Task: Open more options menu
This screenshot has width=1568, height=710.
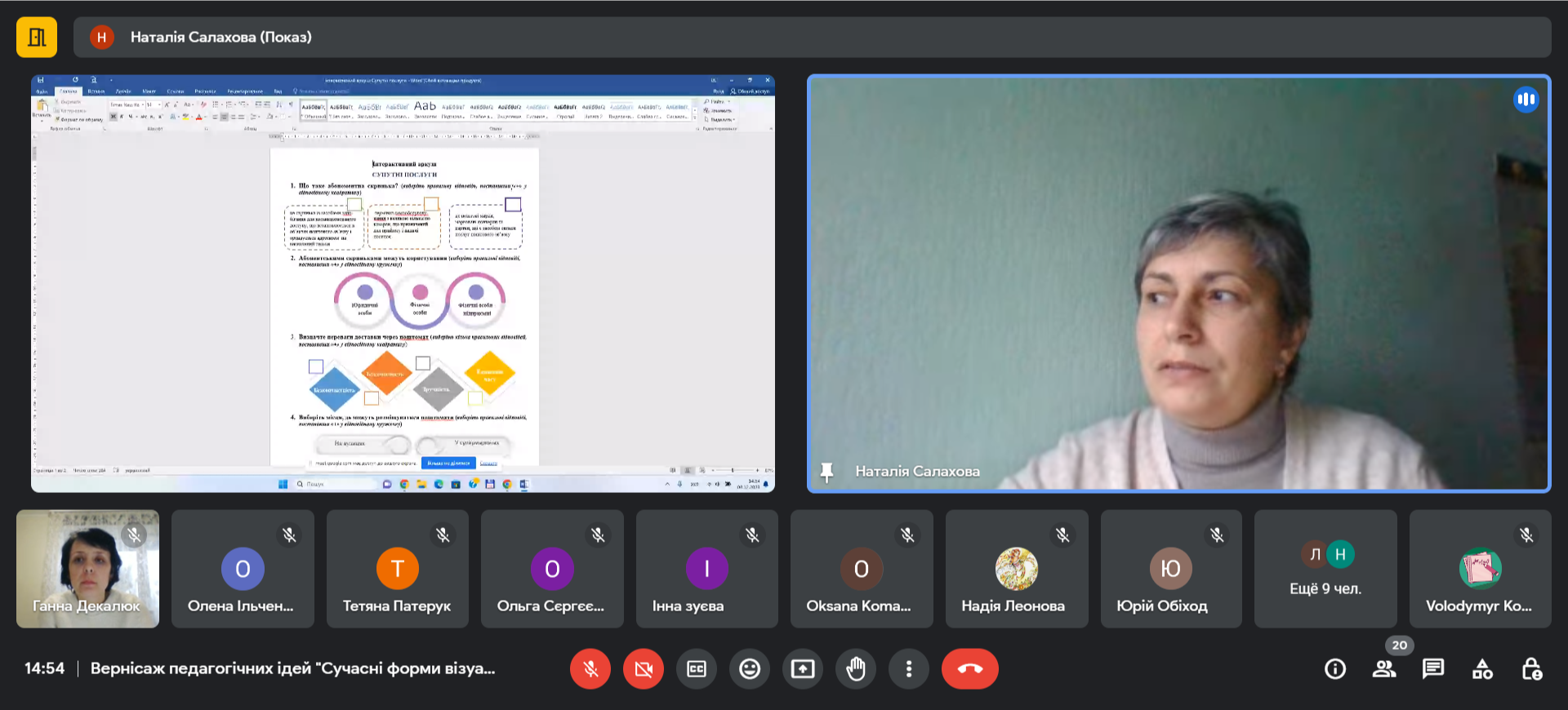Action: point(908,669)
